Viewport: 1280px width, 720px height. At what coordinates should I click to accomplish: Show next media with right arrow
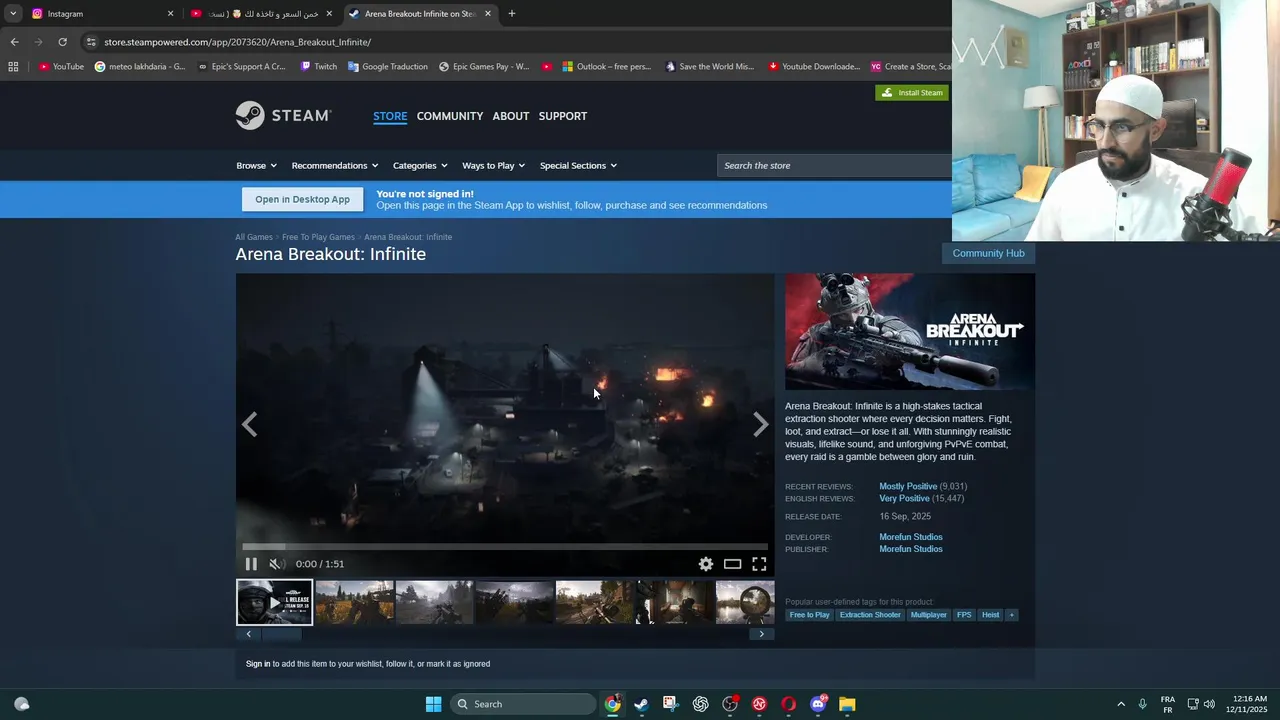(x=761, y=425)
